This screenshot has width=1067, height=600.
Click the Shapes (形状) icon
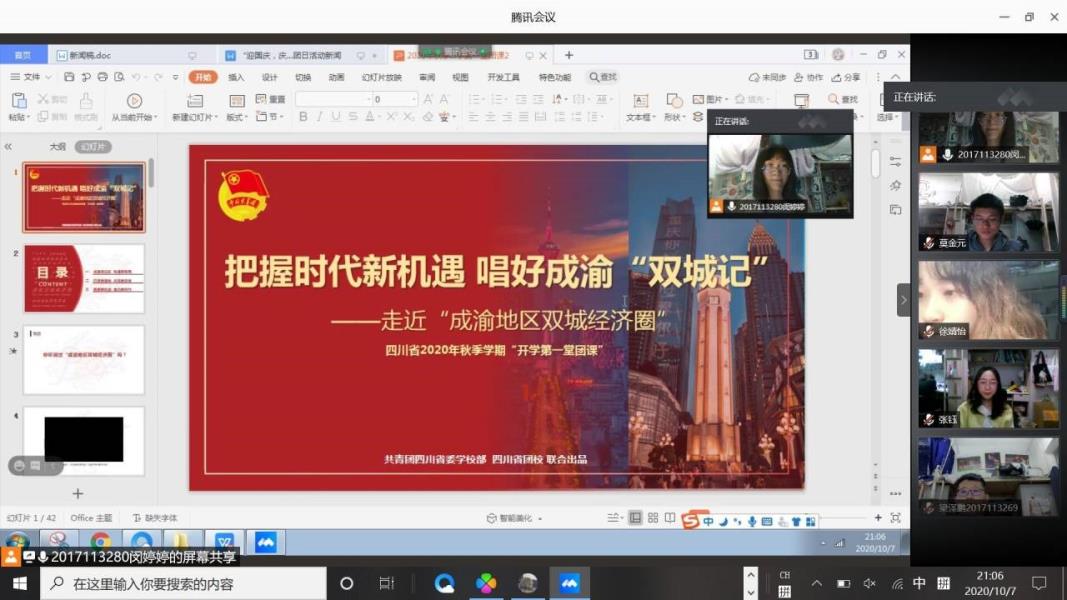(674, 101)
